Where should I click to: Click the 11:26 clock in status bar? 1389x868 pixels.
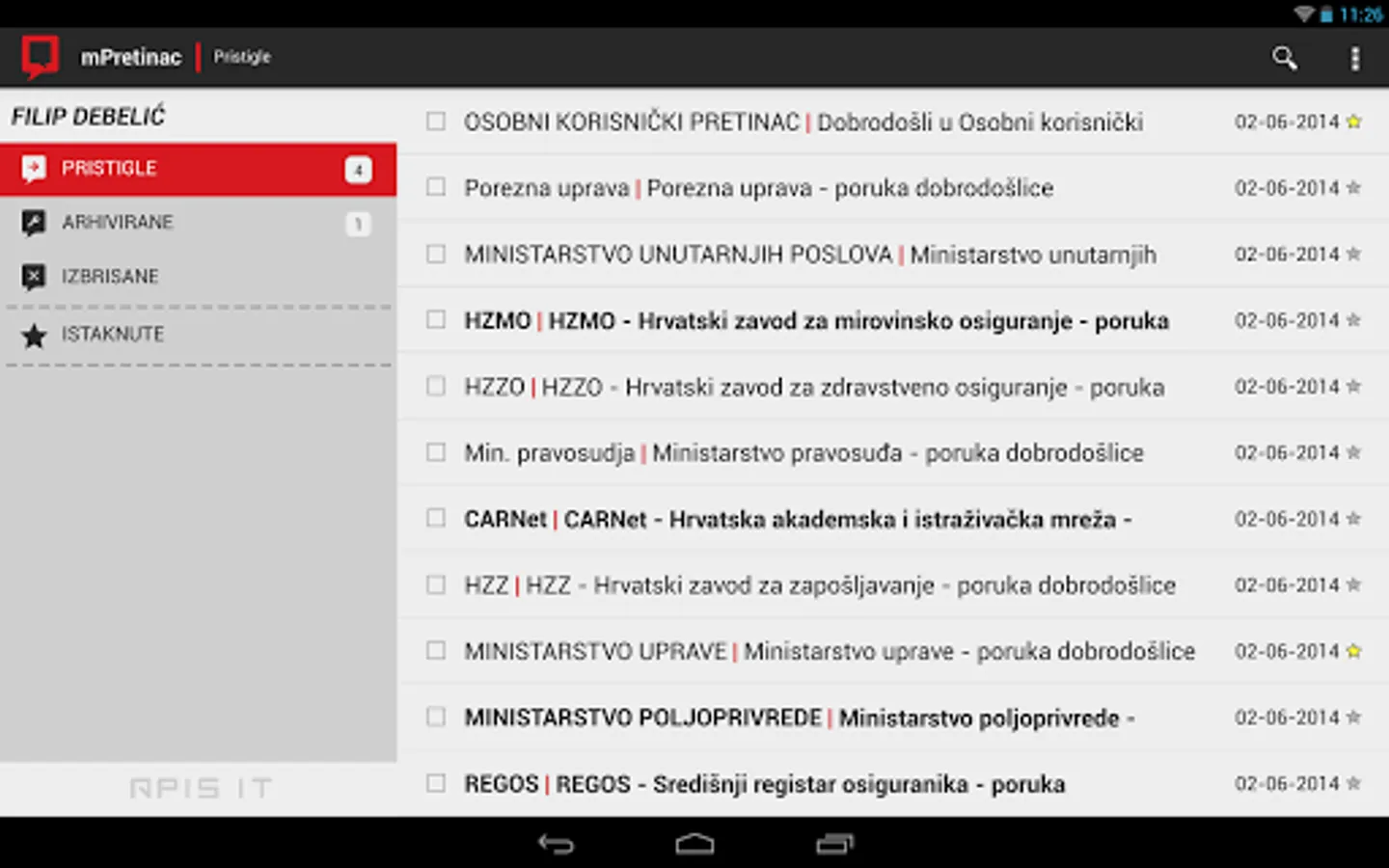pos(1361,14)
